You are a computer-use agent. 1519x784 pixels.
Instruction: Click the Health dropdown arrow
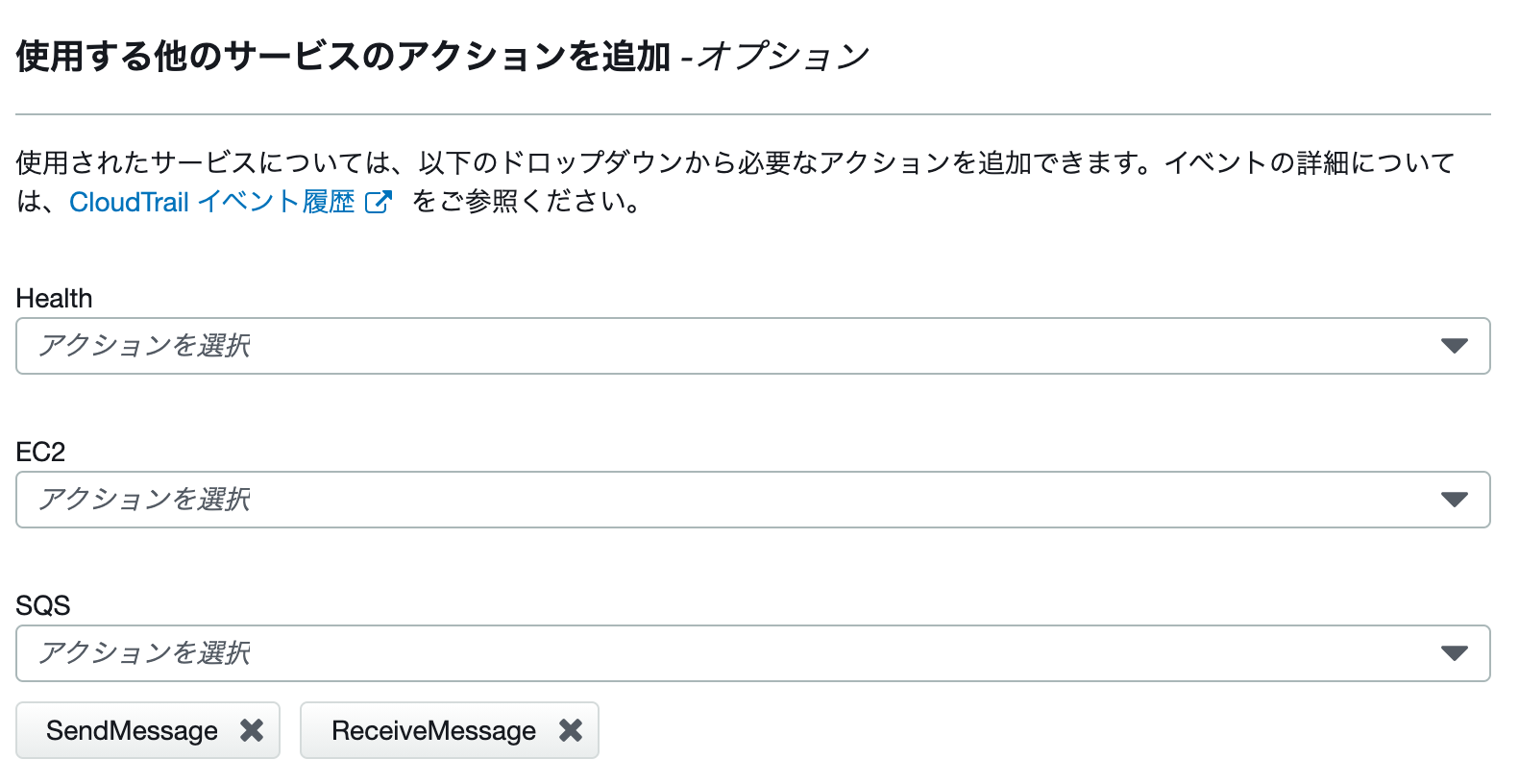(x=1454, y=346)
